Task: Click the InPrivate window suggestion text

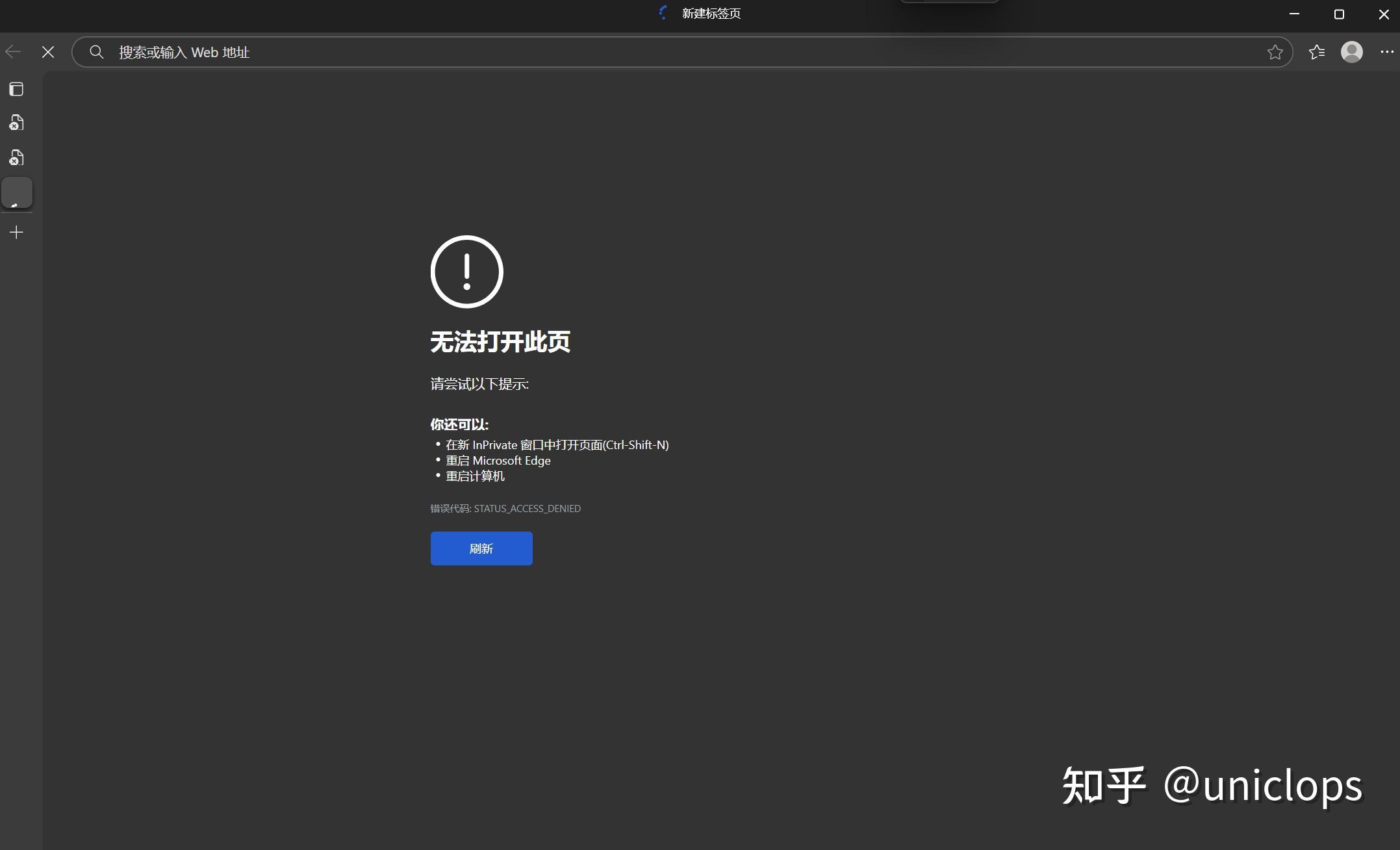Action: [557, 444]
